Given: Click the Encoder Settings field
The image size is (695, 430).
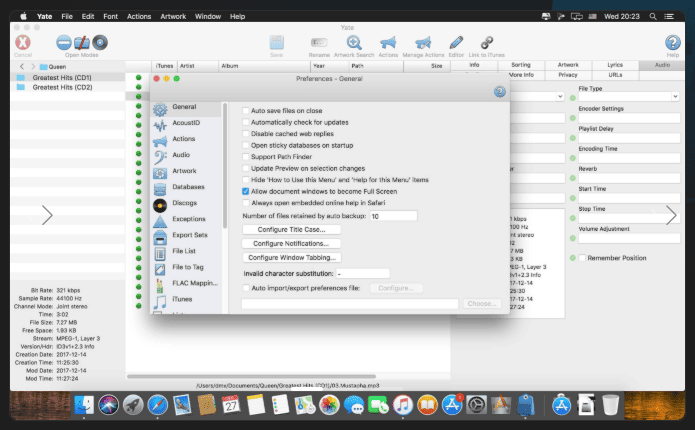Looking at the screenshot, I should [x=629, y=118].
